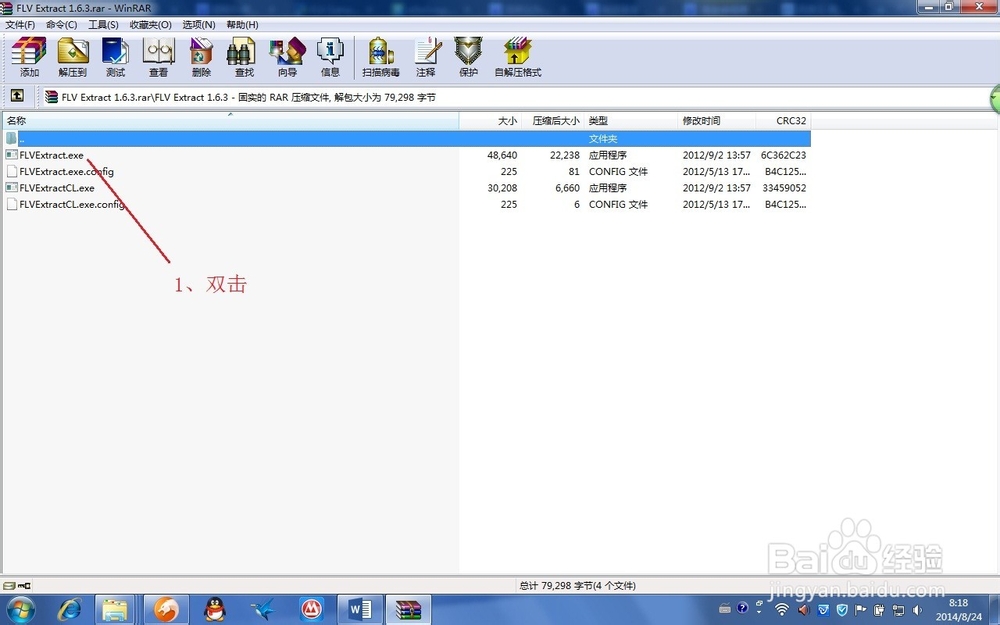Click the 自解压格式 (SFX) toolbar icon

pyautogui.click(x=518, y=57)
